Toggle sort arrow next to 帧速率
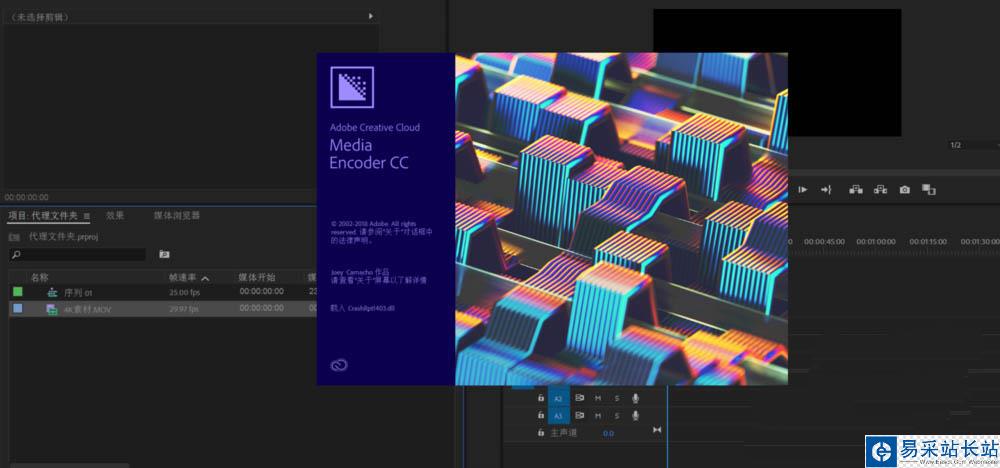 point(205,279)
